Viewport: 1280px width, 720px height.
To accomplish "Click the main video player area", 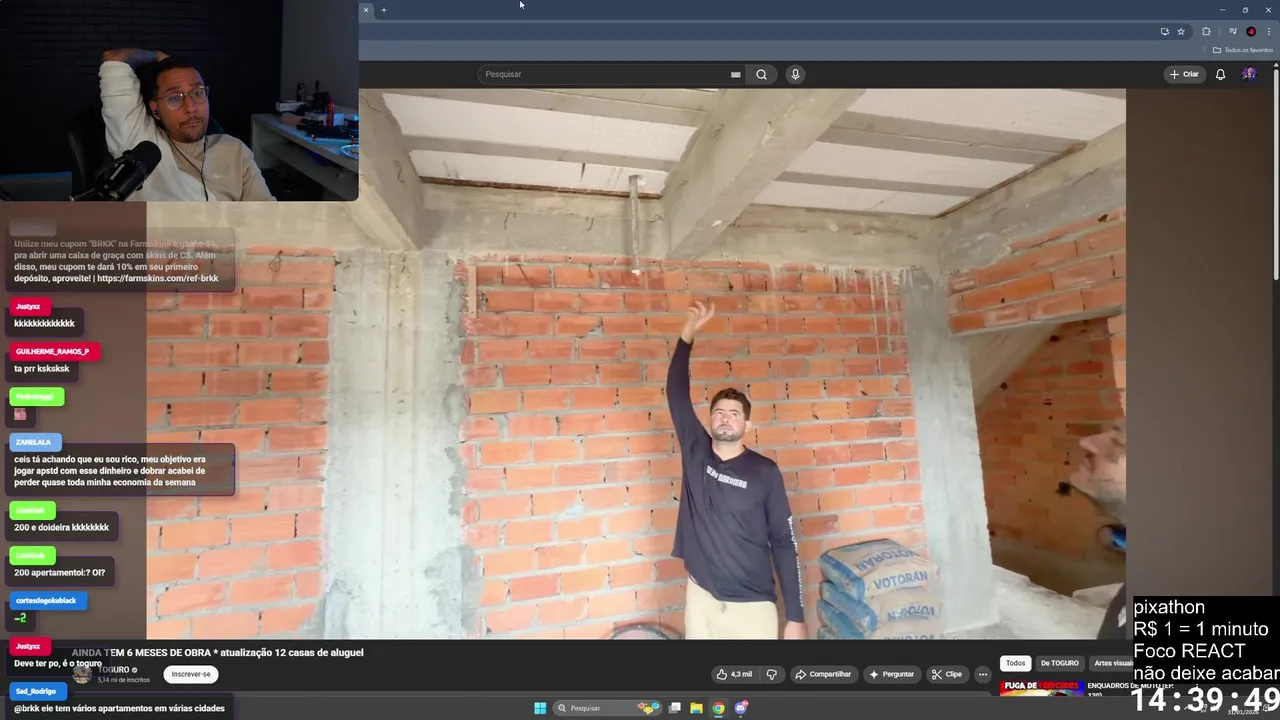I will pyautogui.click(x=636, y=364).
